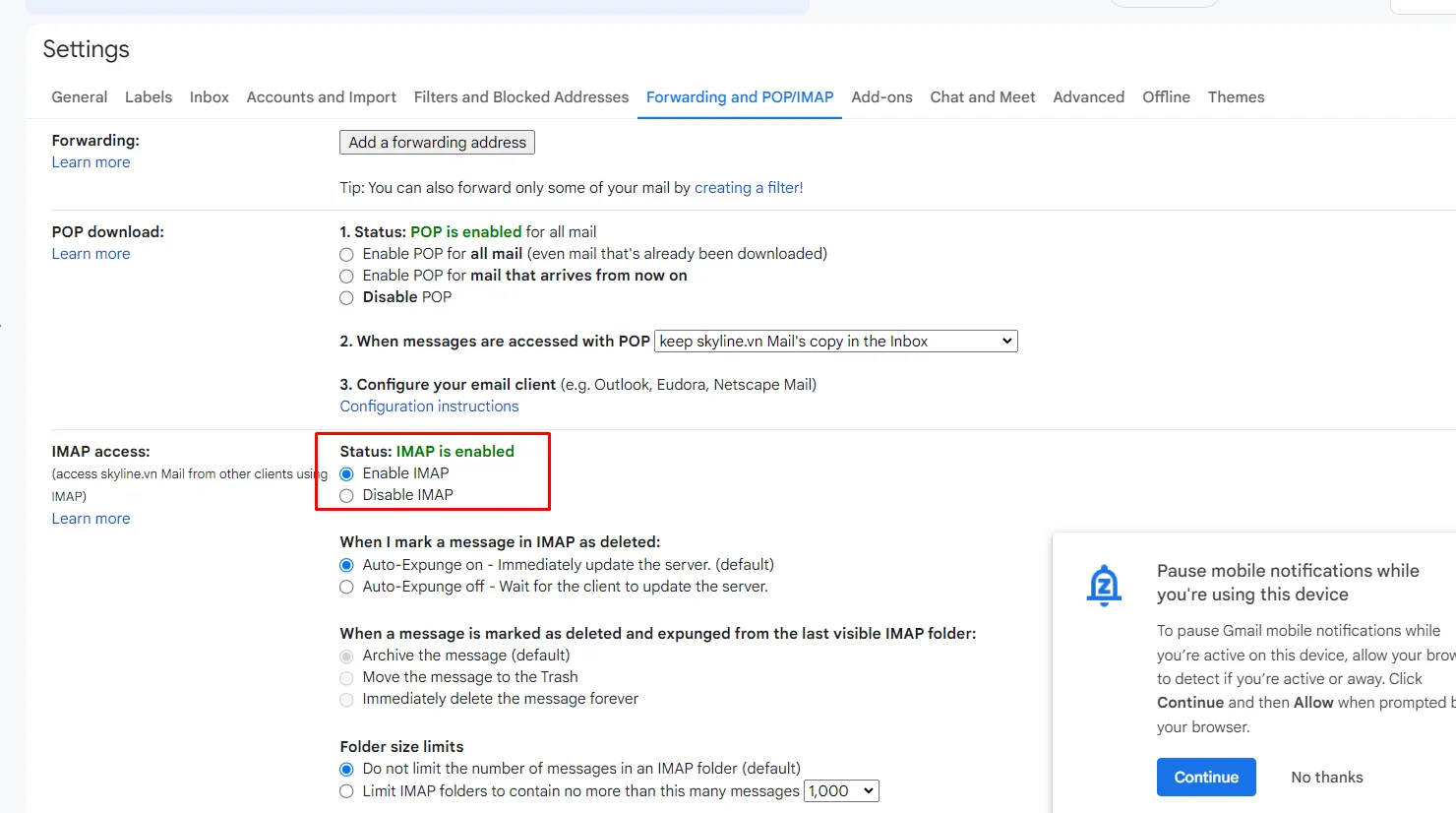Enable POP for mail arriving from now on
Viewport: 1456px width, 813px height.
[x=346, y=276]
